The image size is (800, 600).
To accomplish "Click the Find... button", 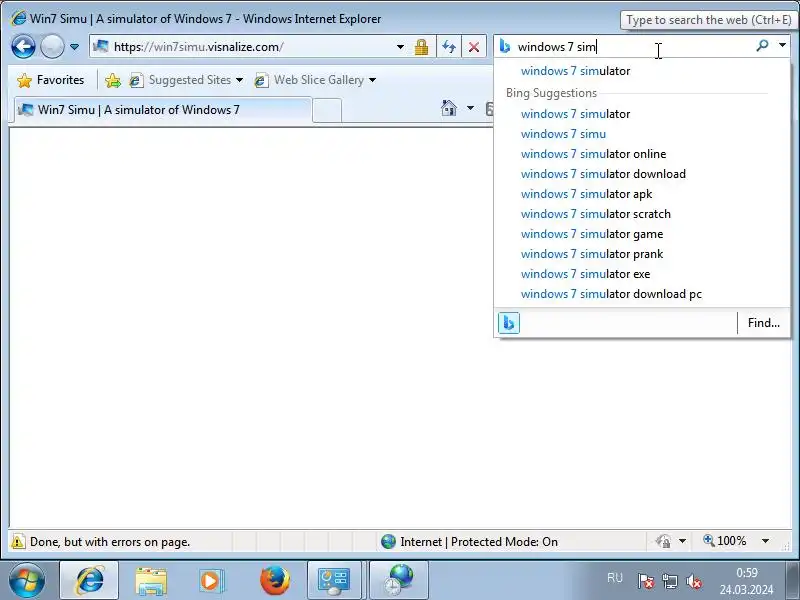I will pyautogui.click(x=763, y=323).
